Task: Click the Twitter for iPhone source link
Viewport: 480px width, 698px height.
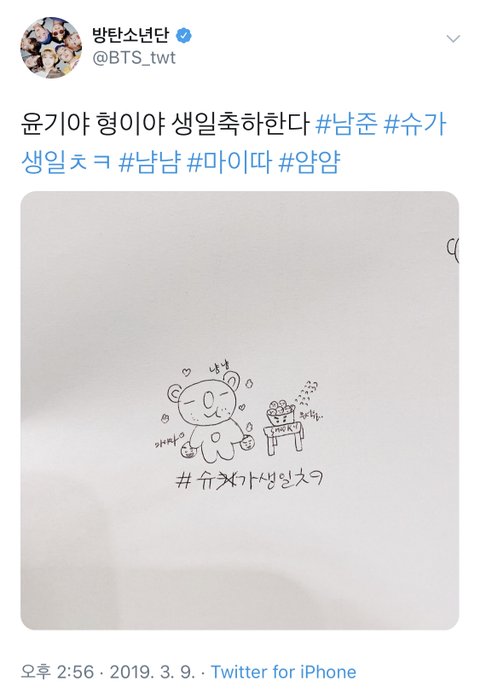Action: click(x=284, y=672)
